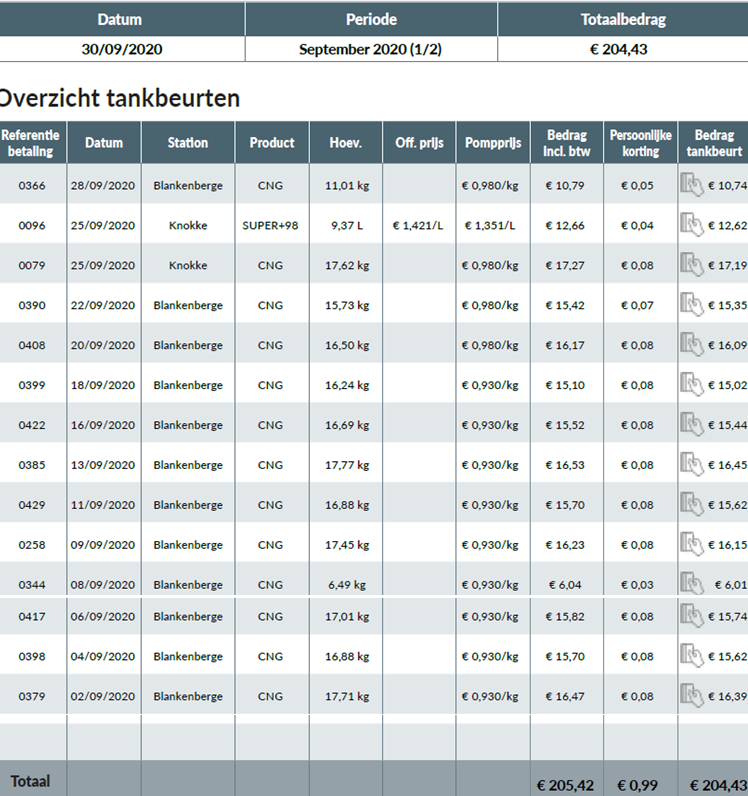
Task: Click the period cell September 2020 (1/2)
Action: (x=371, y=49)
